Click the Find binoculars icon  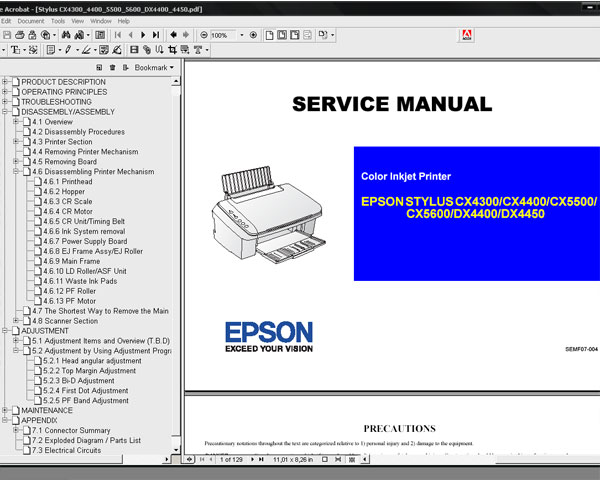pyautogui.click(x=66, y=35)
